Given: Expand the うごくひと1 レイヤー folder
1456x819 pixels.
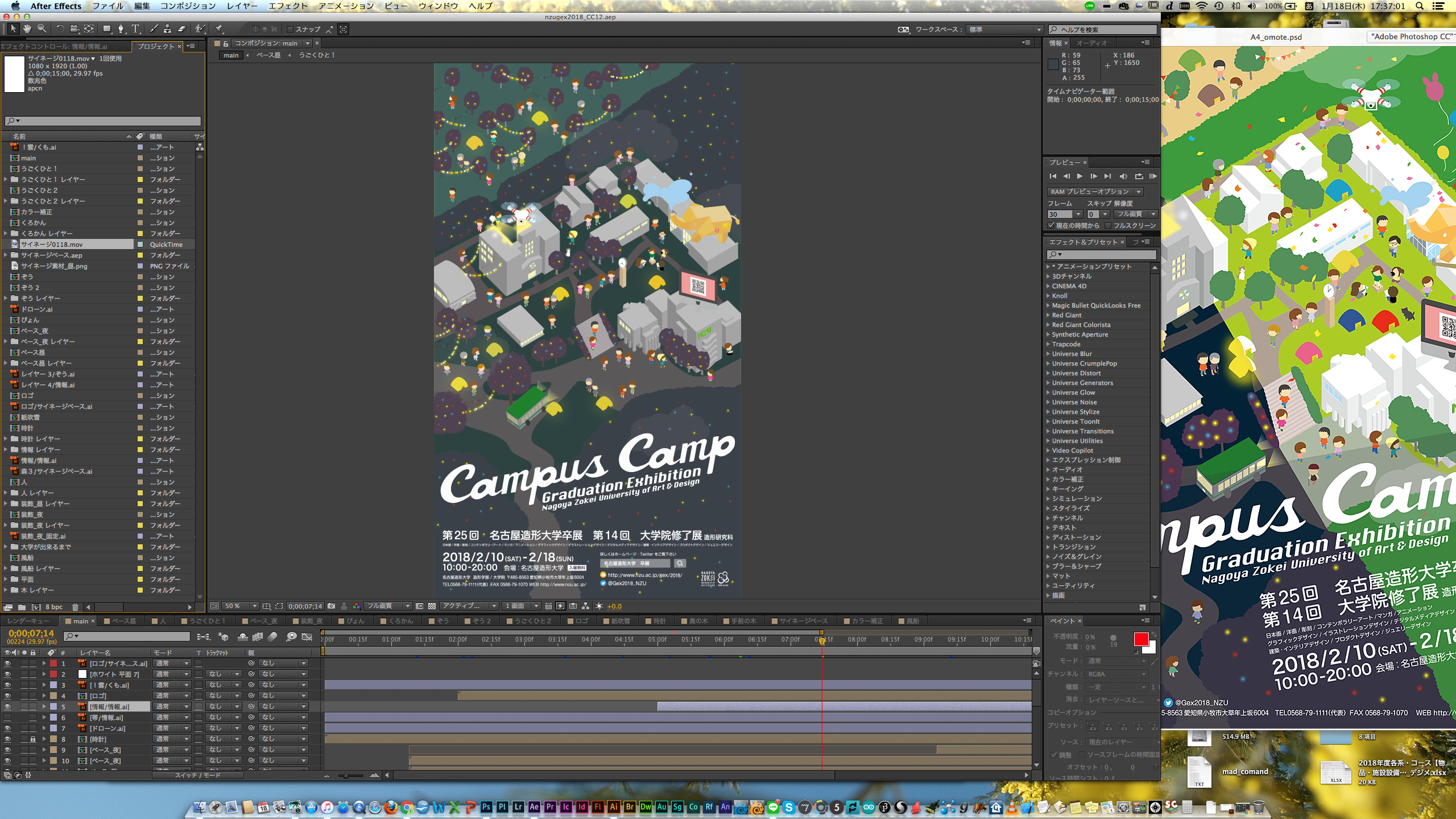Looking at the screenshot, I should pos(6,180).
